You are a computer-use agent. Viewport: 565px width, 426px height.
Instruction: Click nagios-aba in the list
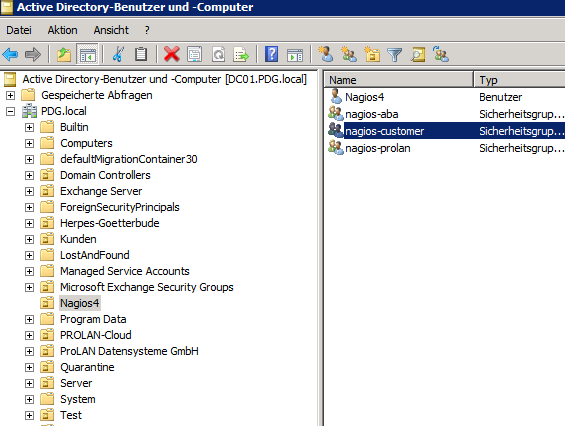[x=372, y=114]
